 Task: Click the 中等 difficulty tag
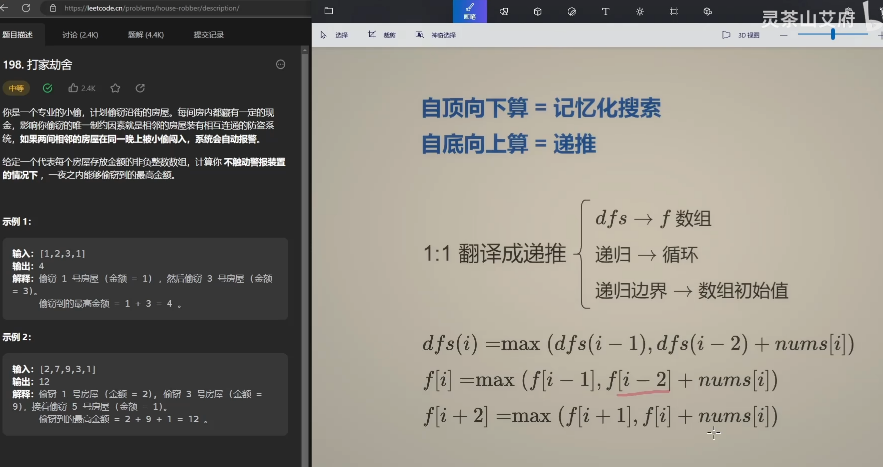(16, 88)
